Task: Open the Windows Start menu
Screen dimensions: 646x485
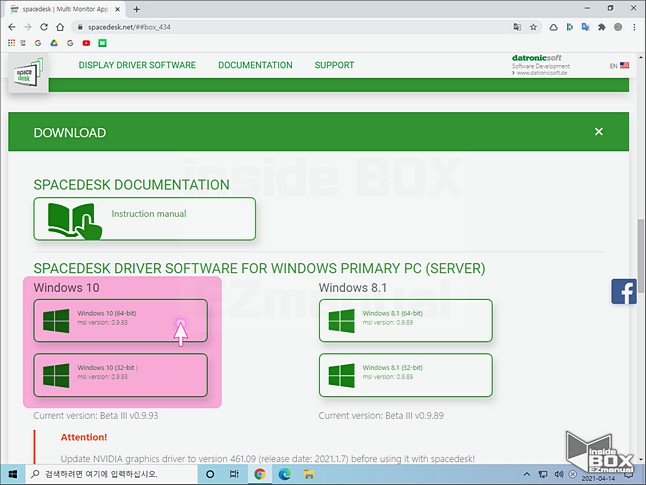Action: (13, 474)
